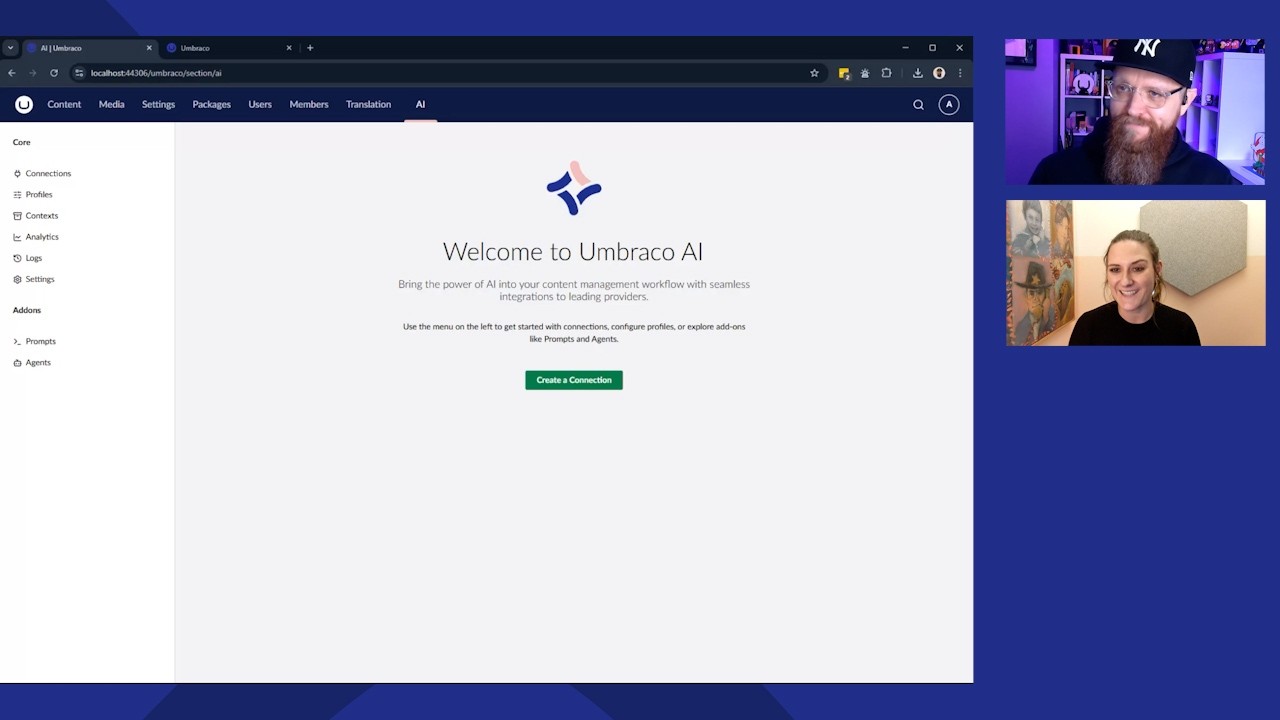Click the 'Addons' sidebar heading
Screen dimensions: 1280x720
[x=27, y=310]
